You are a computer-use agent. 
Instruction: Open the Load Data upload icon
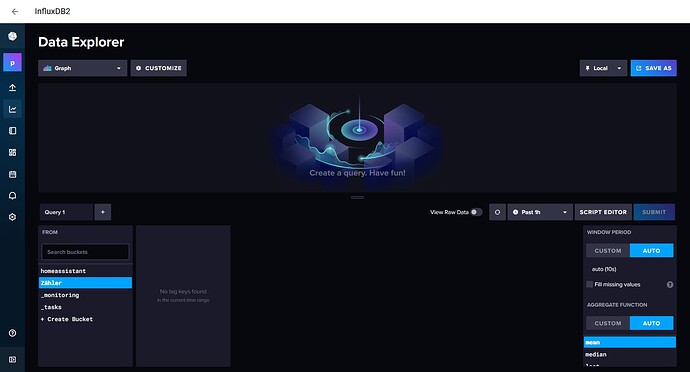[x=12, y=88]
